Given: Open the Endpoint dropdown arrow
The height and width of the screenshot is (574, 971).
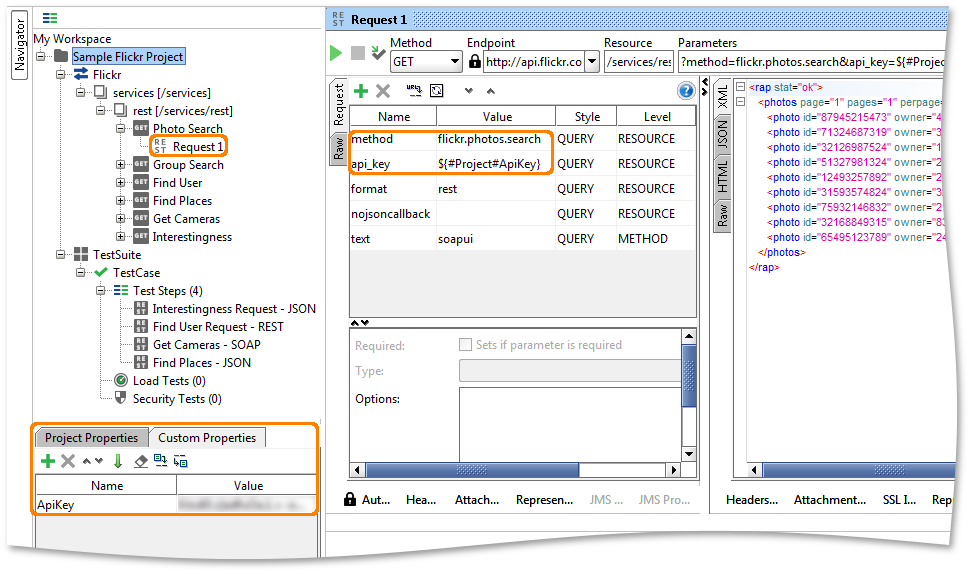Looking at the screenshot, I should click(592, 61).
